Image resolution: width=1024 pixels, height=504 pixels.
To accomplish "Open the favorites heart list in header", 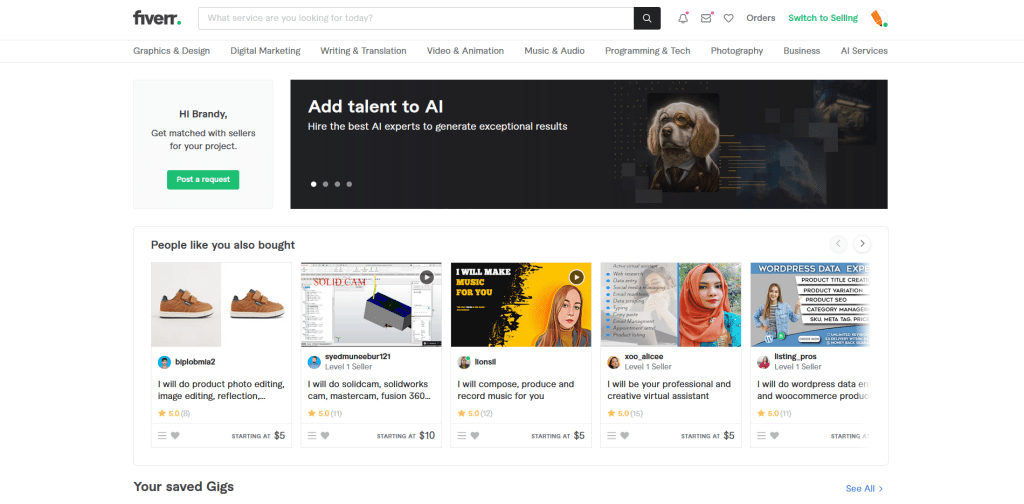I will click(729, 18).
